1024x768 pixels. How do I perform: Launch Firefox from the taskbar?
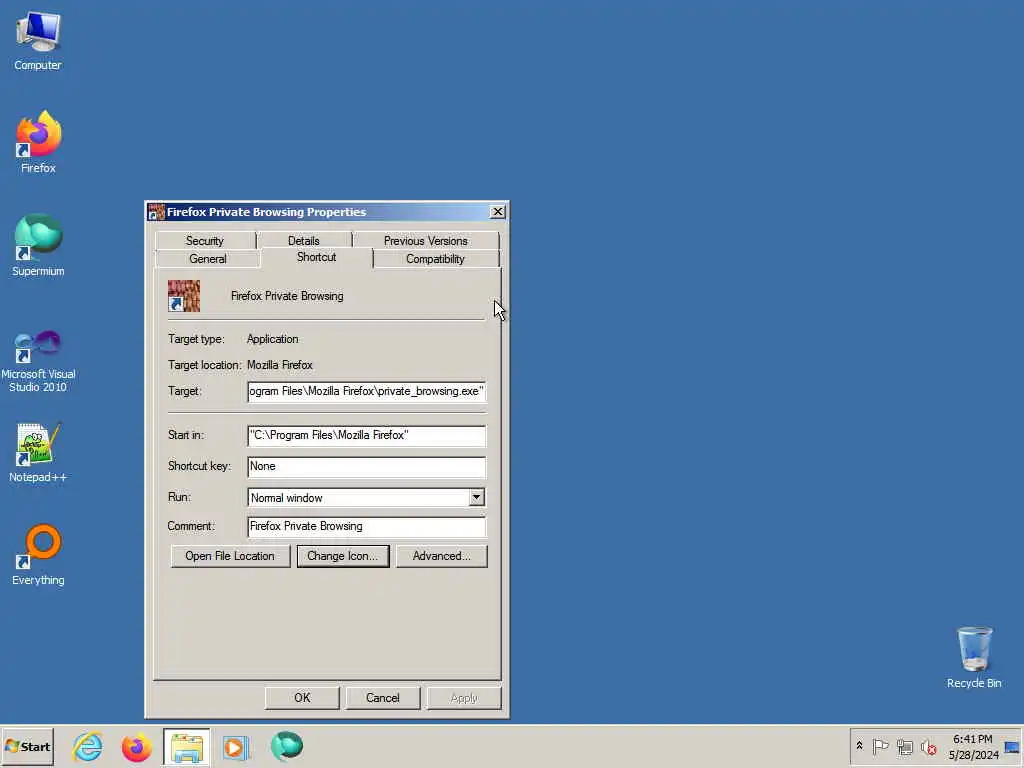click(136, 746)
